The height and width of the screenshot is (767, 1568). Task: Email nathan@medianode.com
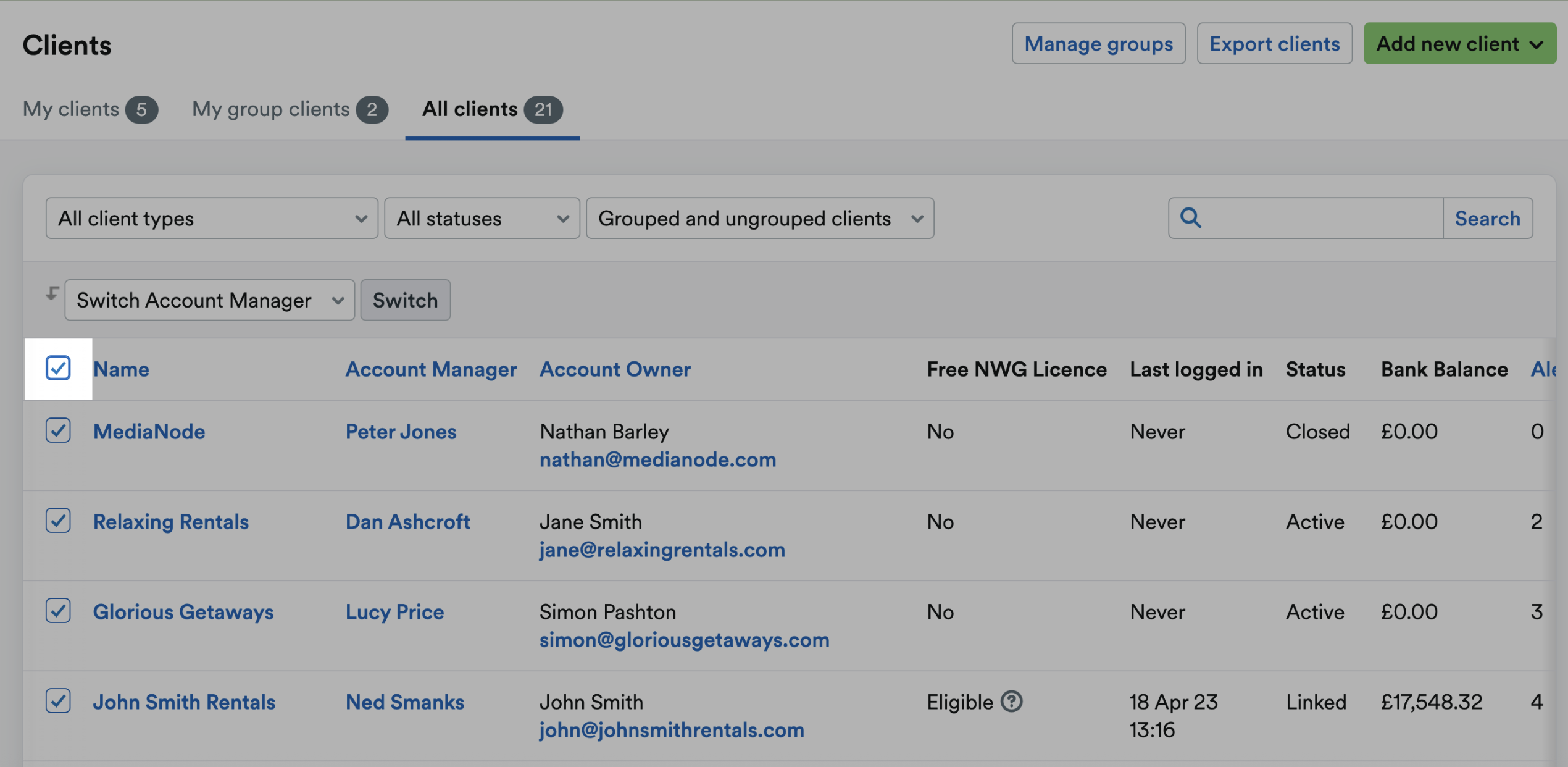657,459
